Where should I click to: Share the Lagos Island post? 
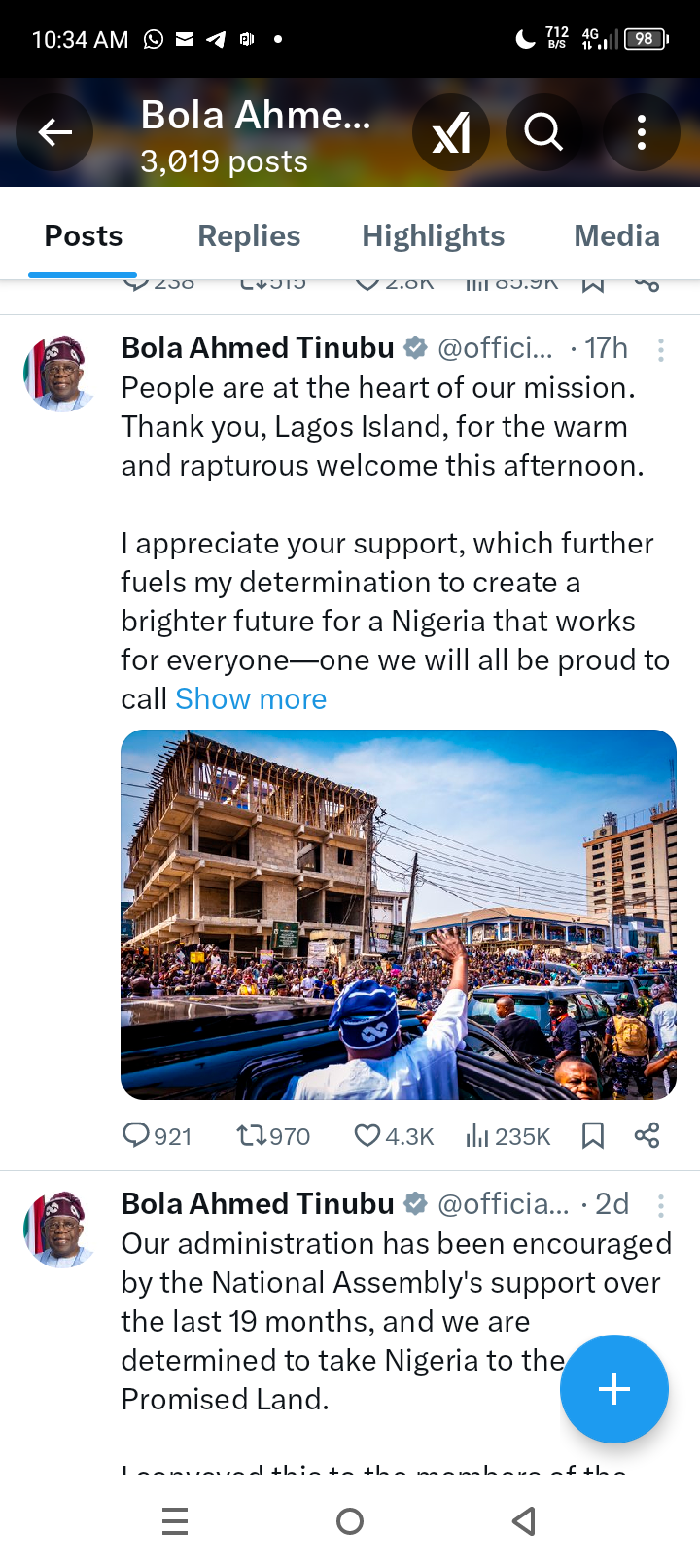647,1135
